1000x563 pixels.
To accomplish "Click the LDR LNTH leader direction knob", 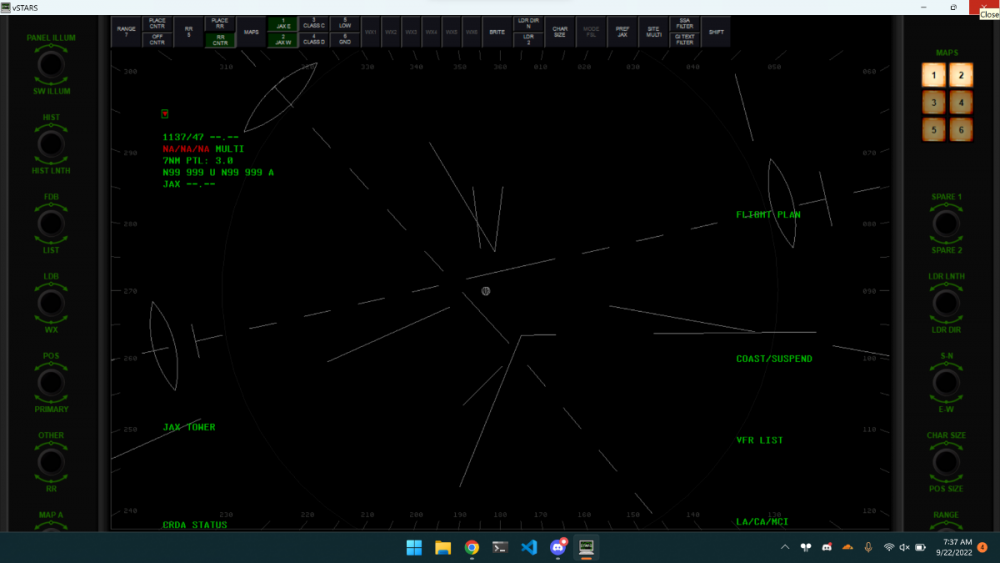I will (946, 302).
